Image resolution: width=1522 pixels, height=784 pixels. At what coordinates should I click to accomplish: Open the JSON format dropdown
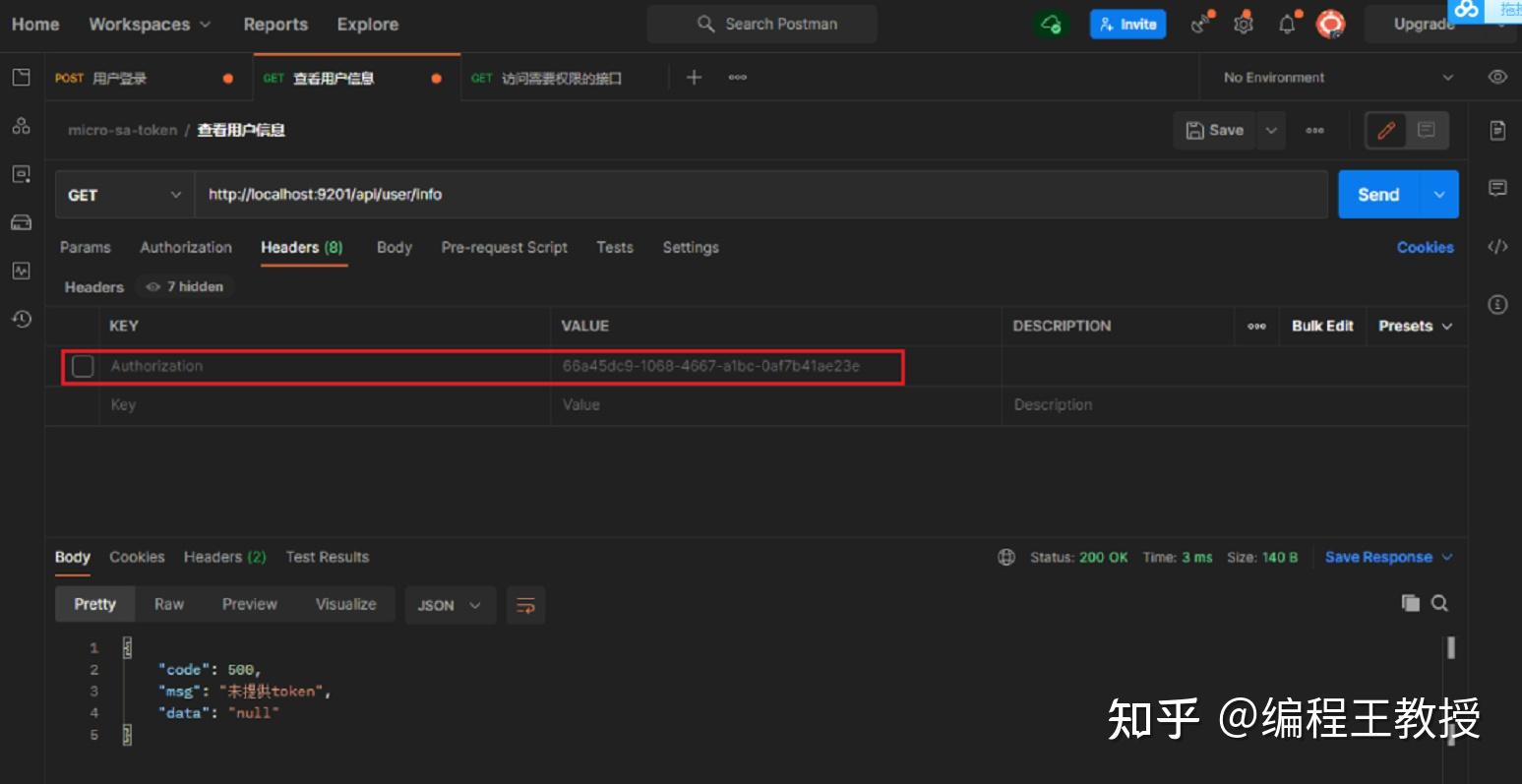tap(450, 605)
